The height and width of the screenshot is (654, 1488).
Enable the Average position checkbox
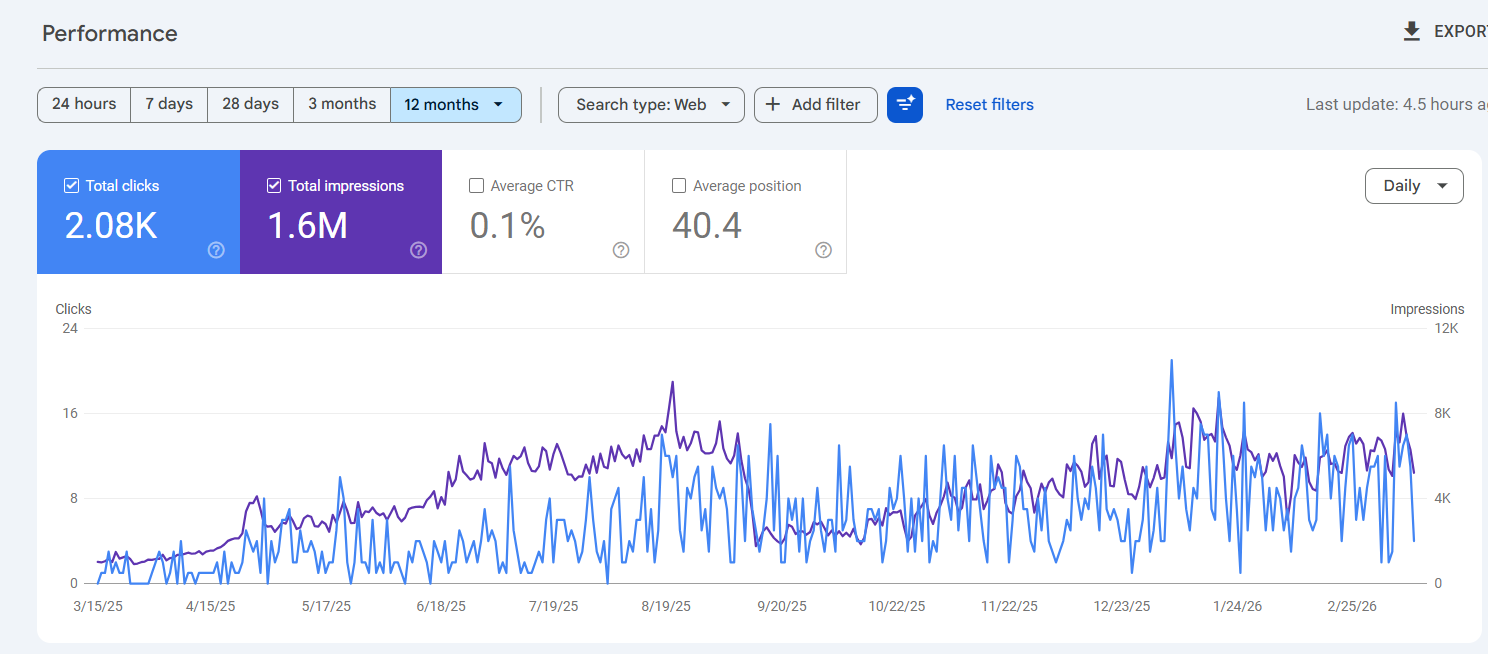(x=679, y=186)
